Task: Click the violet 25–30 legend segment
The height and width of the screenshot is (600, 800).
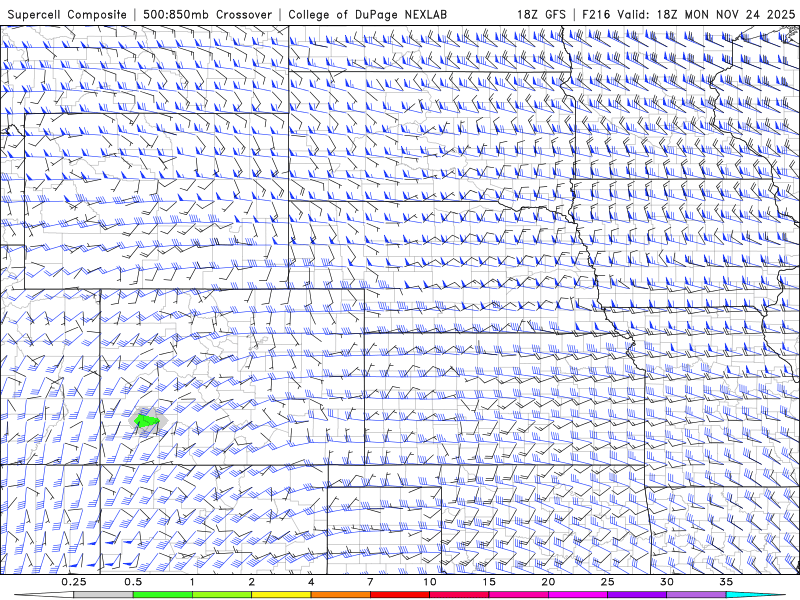Action: [637, 595]
